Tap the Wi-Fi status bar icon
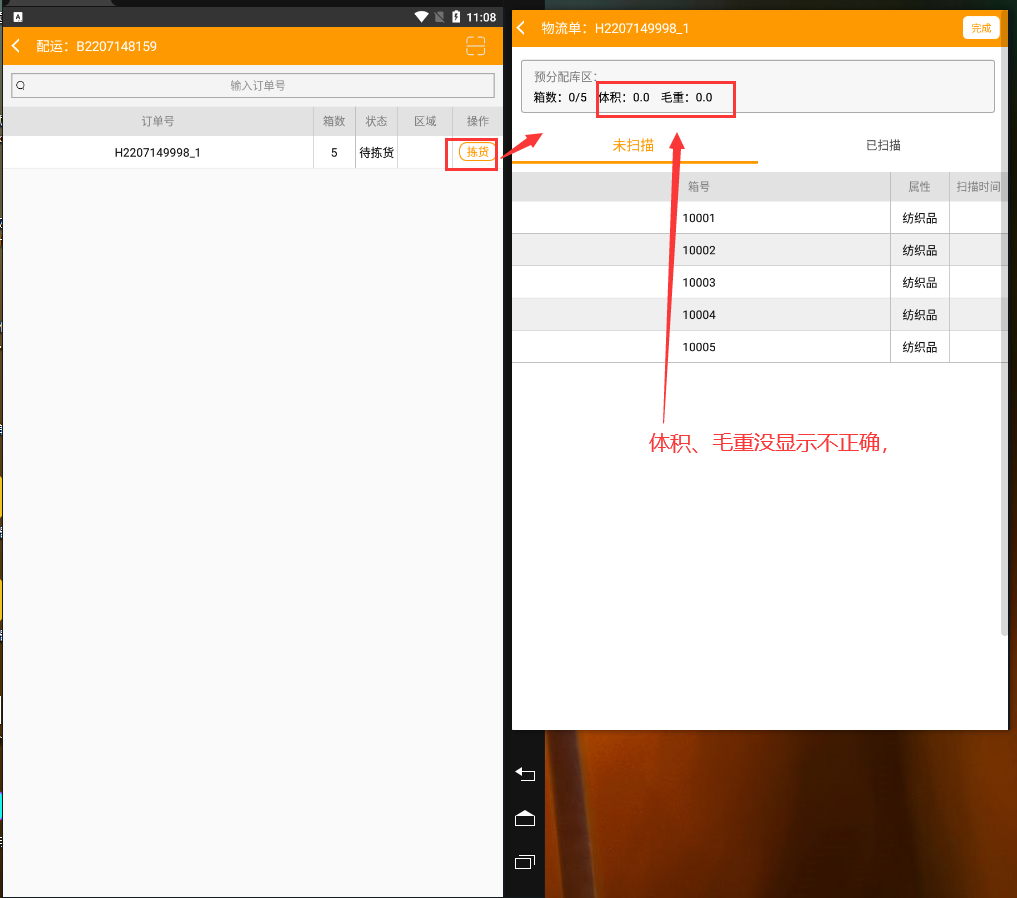 [x=421, y=17]
